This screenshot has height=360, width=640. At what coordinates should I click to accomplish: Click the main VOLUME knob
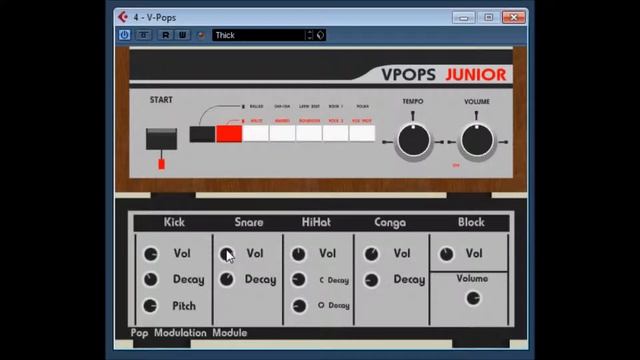click(x=477, y=141)
